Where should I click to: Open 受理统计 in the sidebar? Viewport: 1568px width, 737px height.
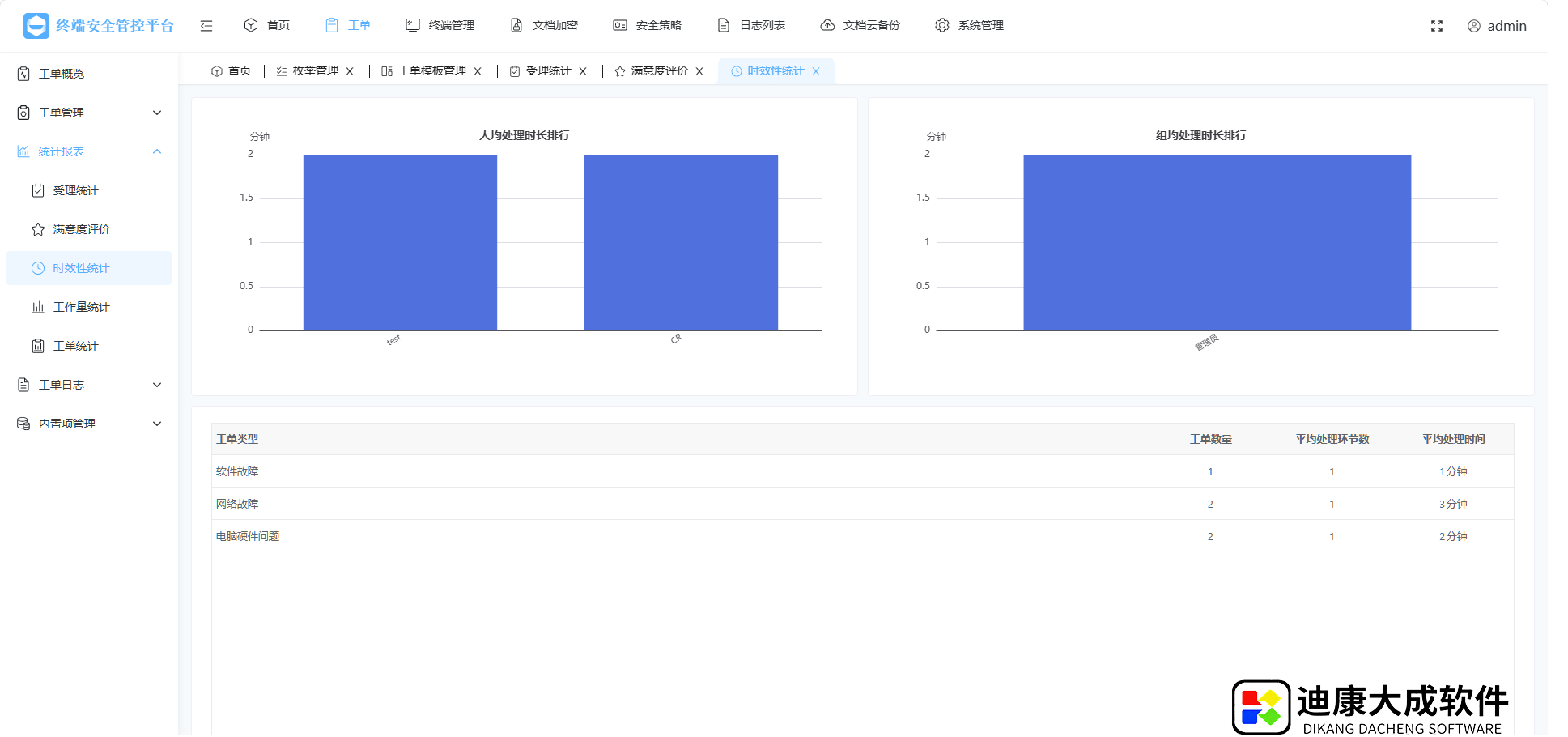[x=89, y=190]
